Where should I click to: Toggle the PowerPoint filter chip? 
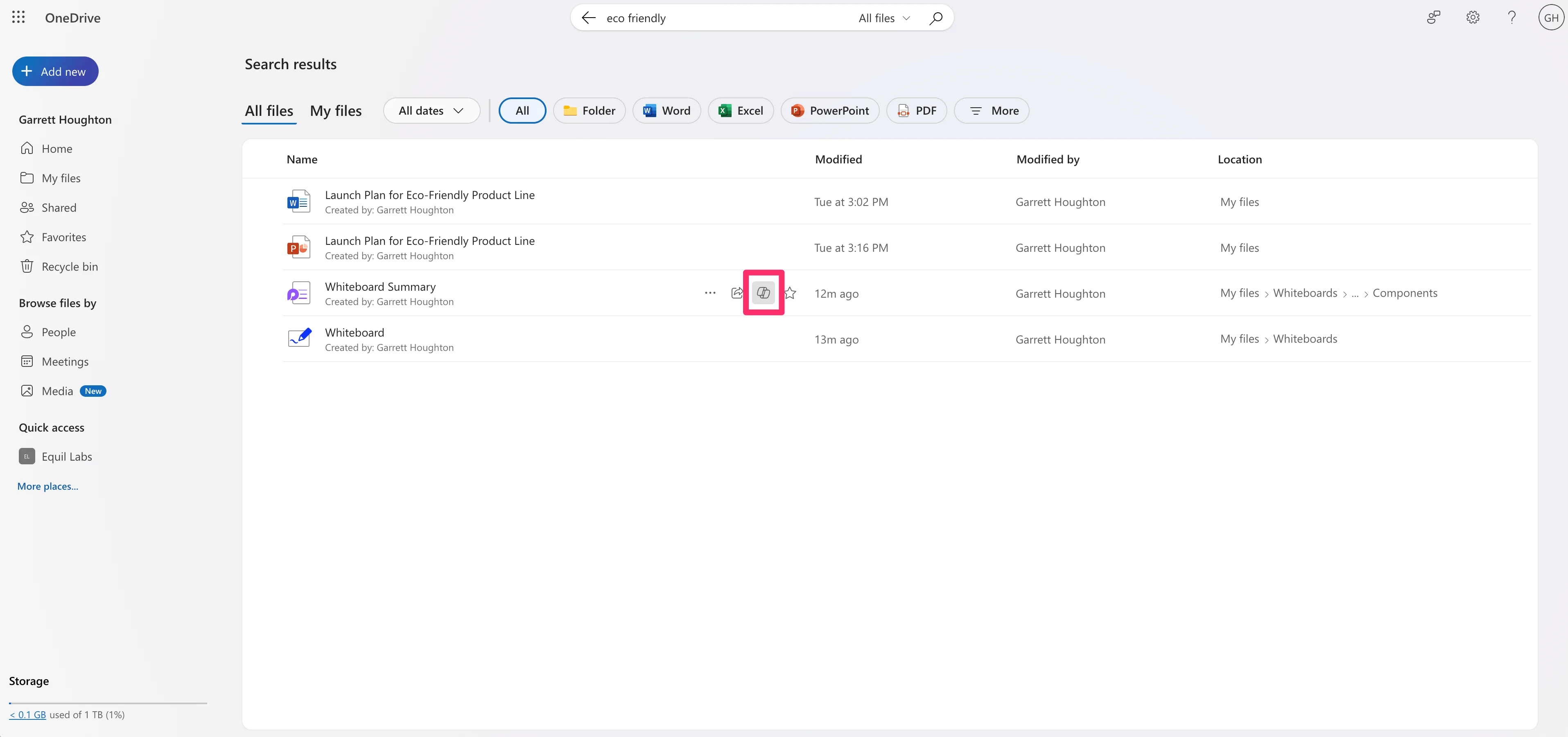click(830, 111)
